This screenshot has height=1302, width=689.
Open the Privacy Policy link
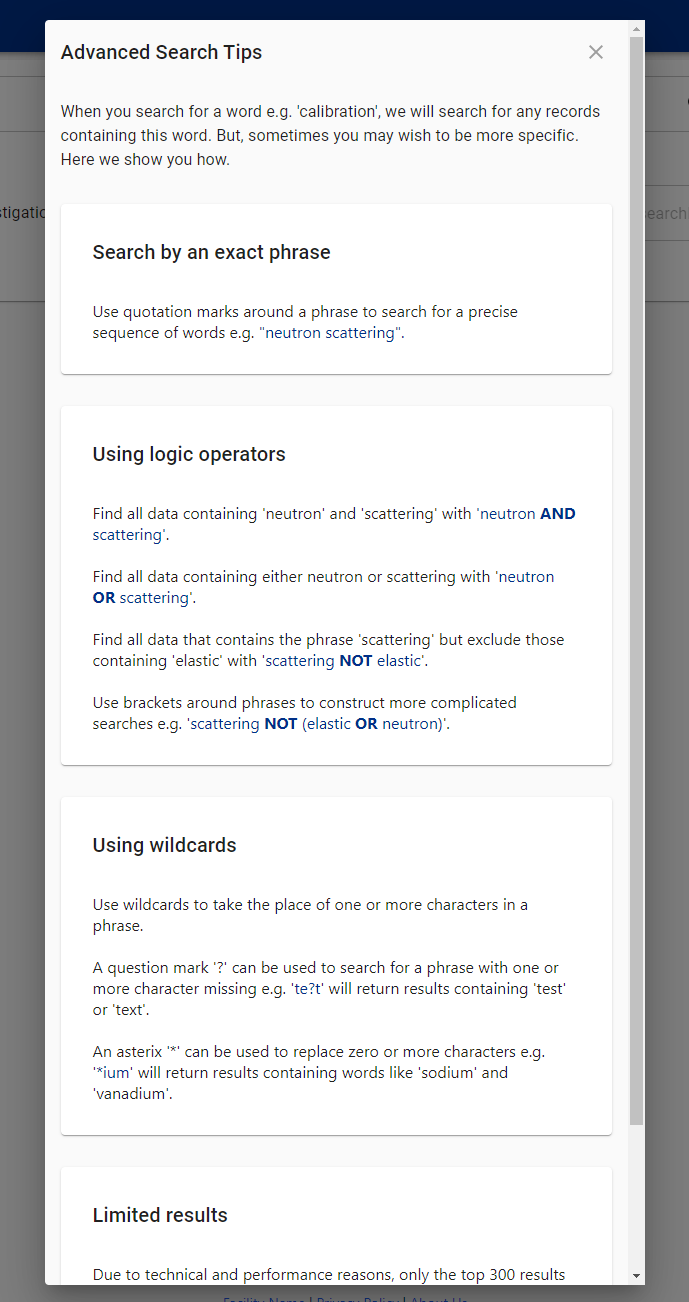click(358, 1298)
